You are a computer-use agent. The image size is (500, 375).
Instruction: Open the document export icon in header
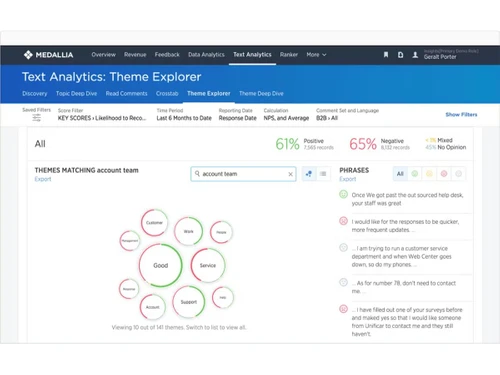pyautogui.click(x=400, y=55)
